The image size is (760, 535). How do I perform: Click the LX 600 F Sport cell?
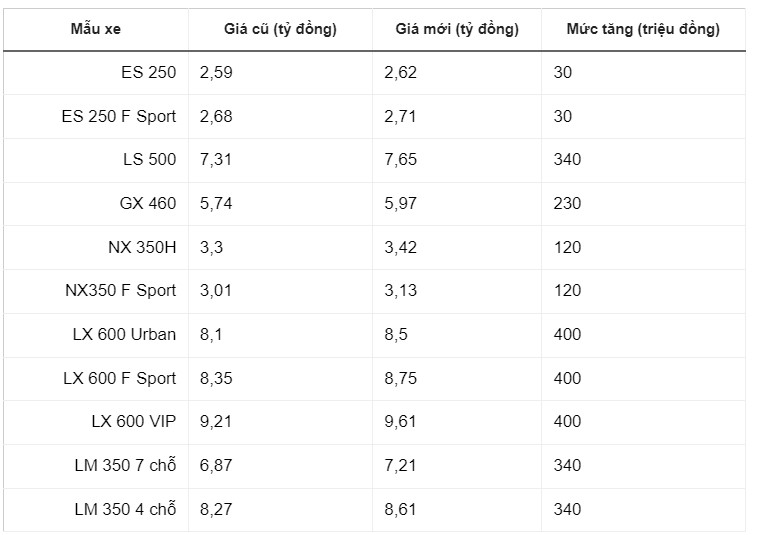click(x=119, y=378)
